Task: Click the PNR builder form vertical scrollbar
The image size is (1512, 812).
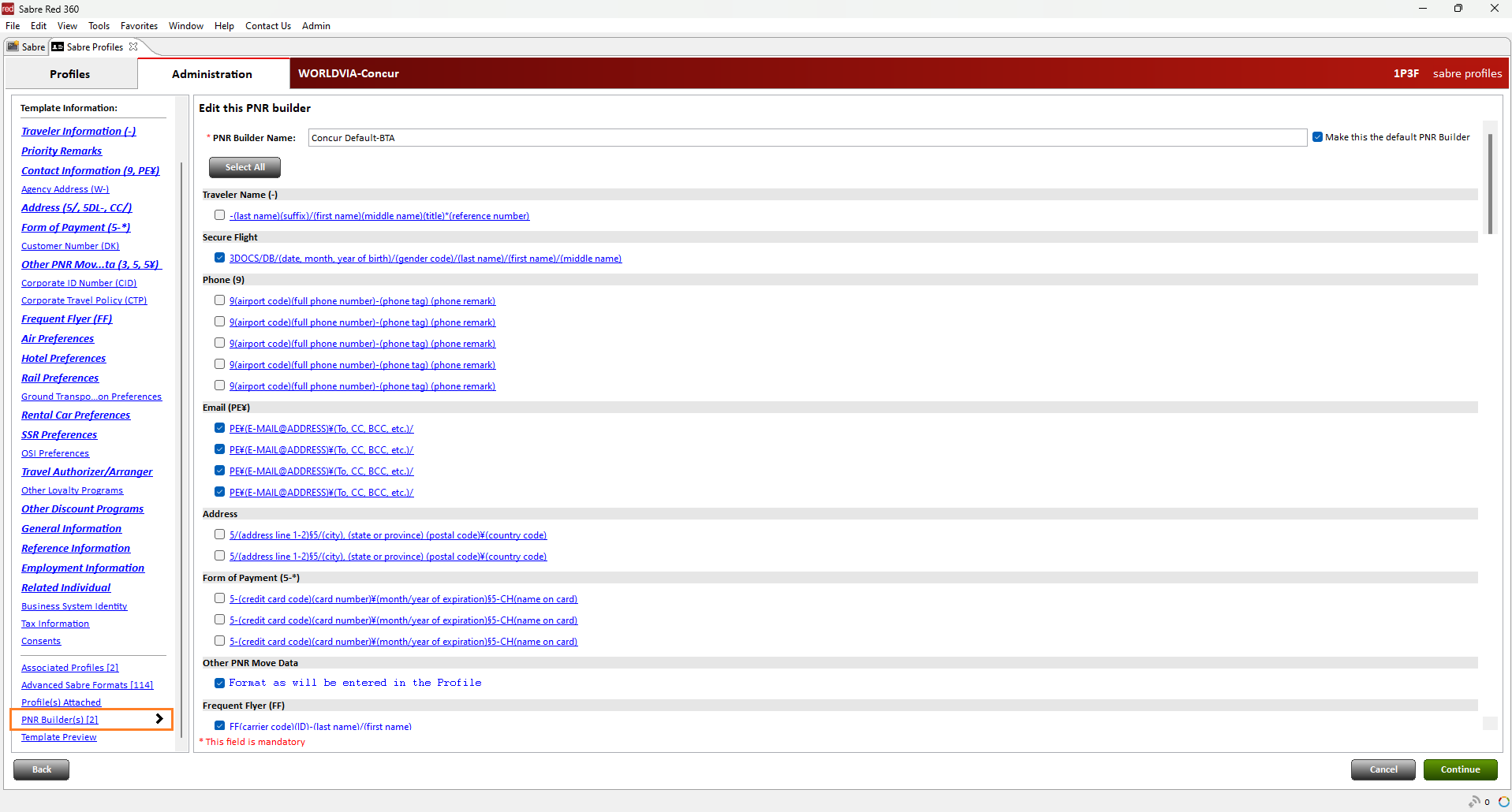Action: pyautogui.click(x=1490, y=184)
